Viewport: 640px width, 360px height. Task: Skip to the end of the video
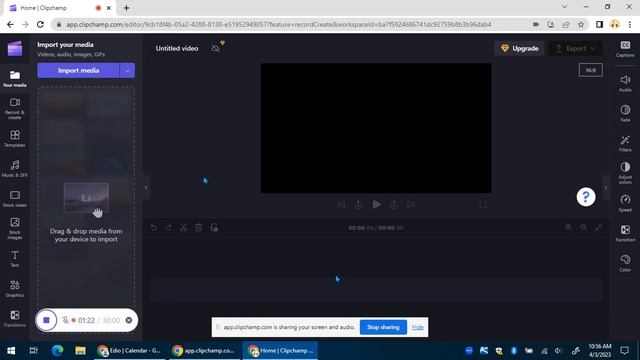pos(411,204)
